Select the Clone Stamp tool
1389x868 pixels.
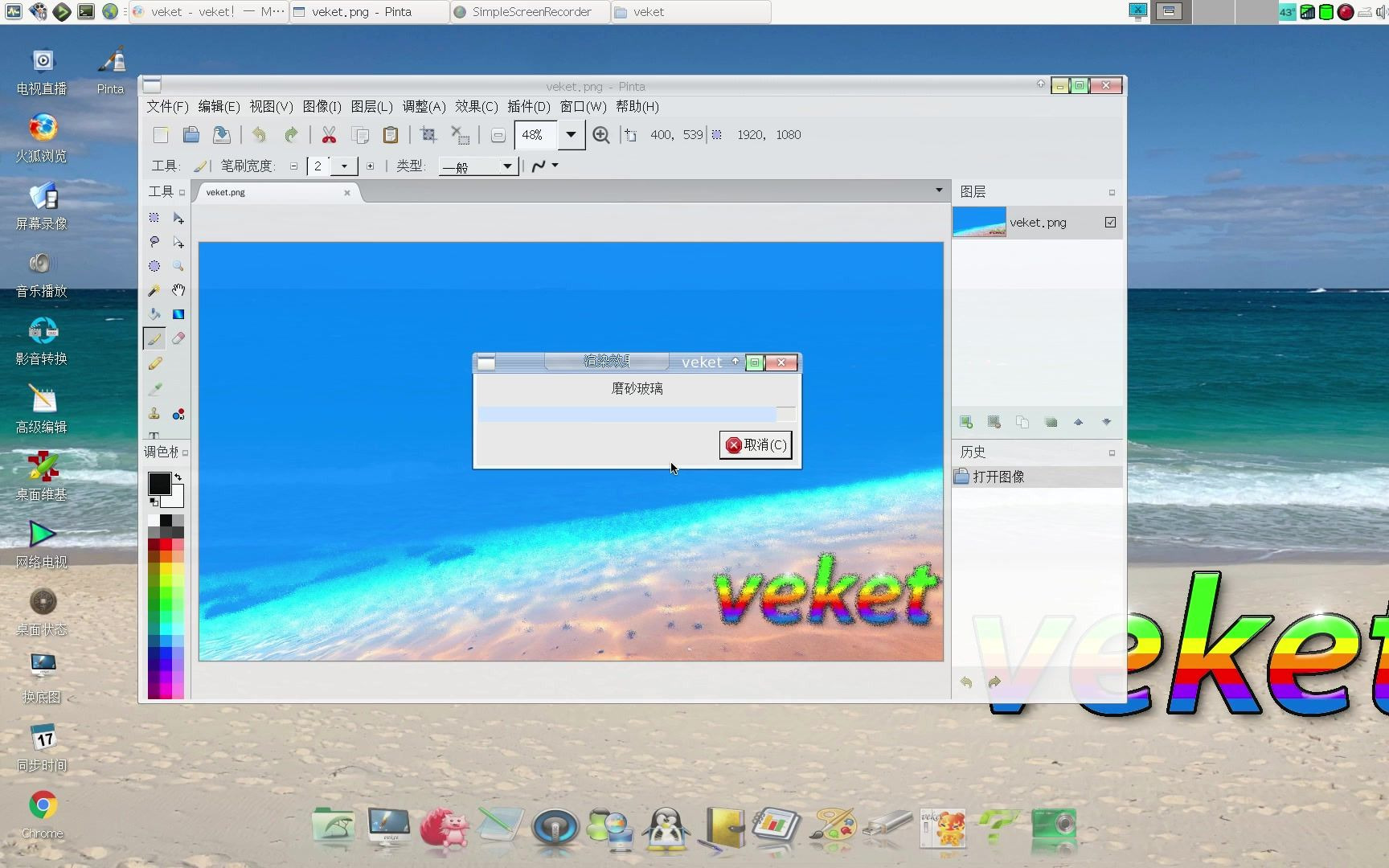tap(154, 414)
